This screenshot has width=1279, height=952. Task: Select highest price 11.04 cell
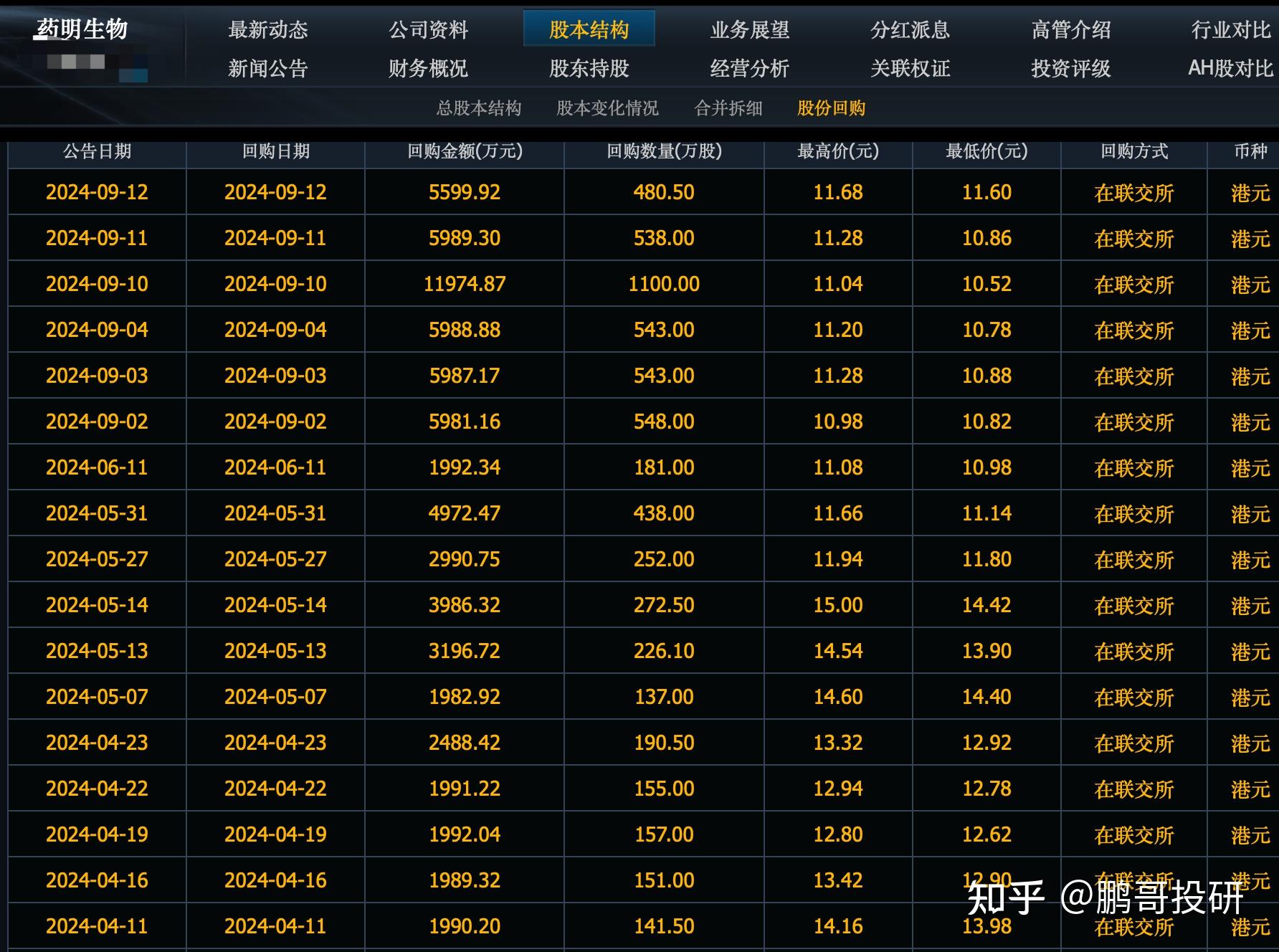[838, 284]
